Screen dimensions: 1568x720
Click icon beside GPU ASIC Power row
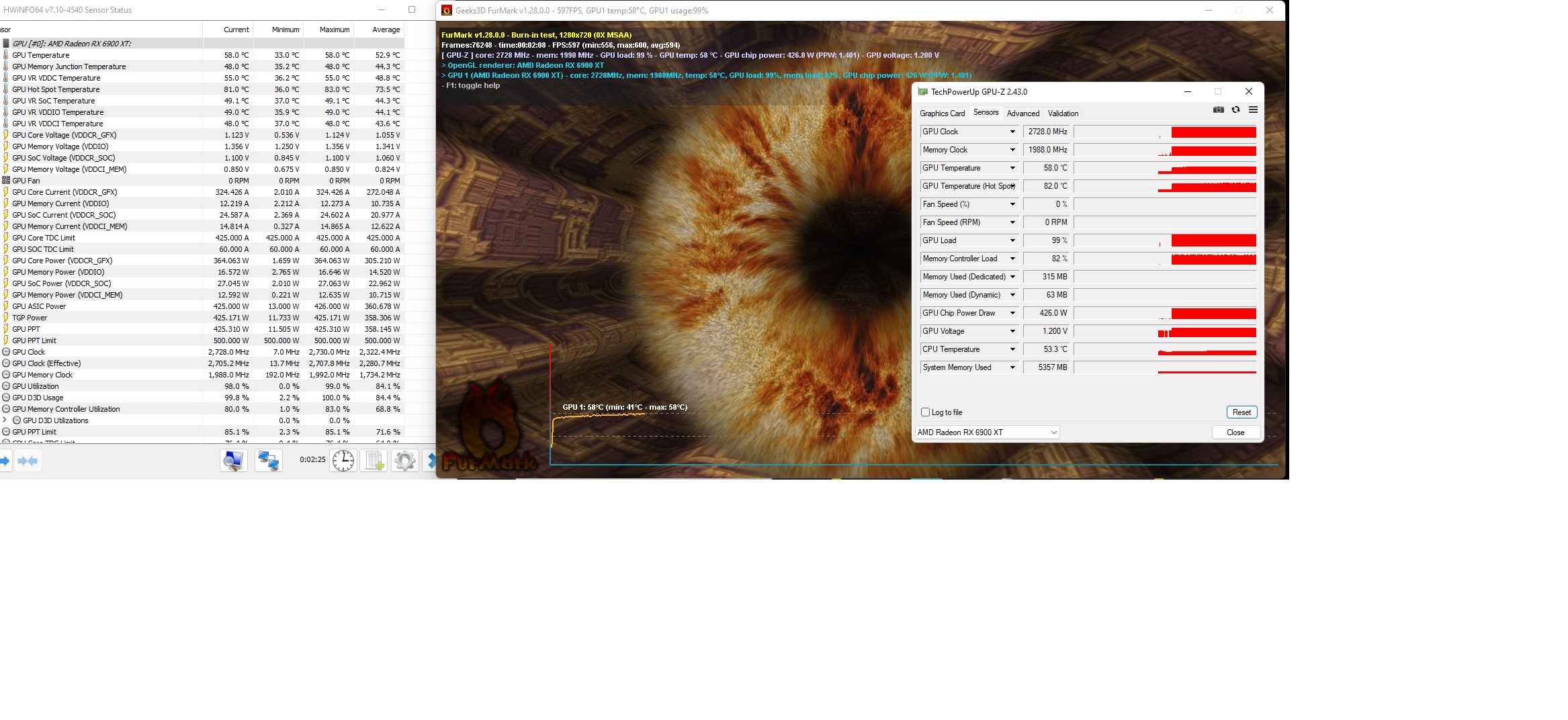click(x=6, y=306)
